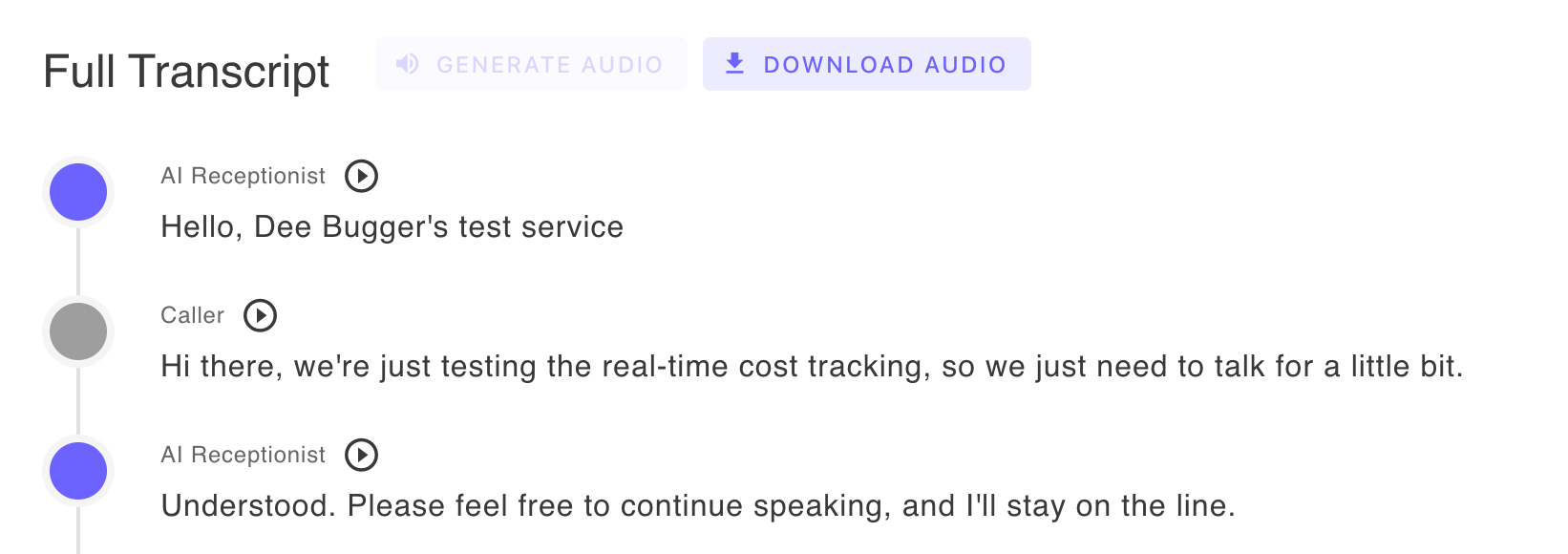Click the Caller speaker label

coord(191,315)
